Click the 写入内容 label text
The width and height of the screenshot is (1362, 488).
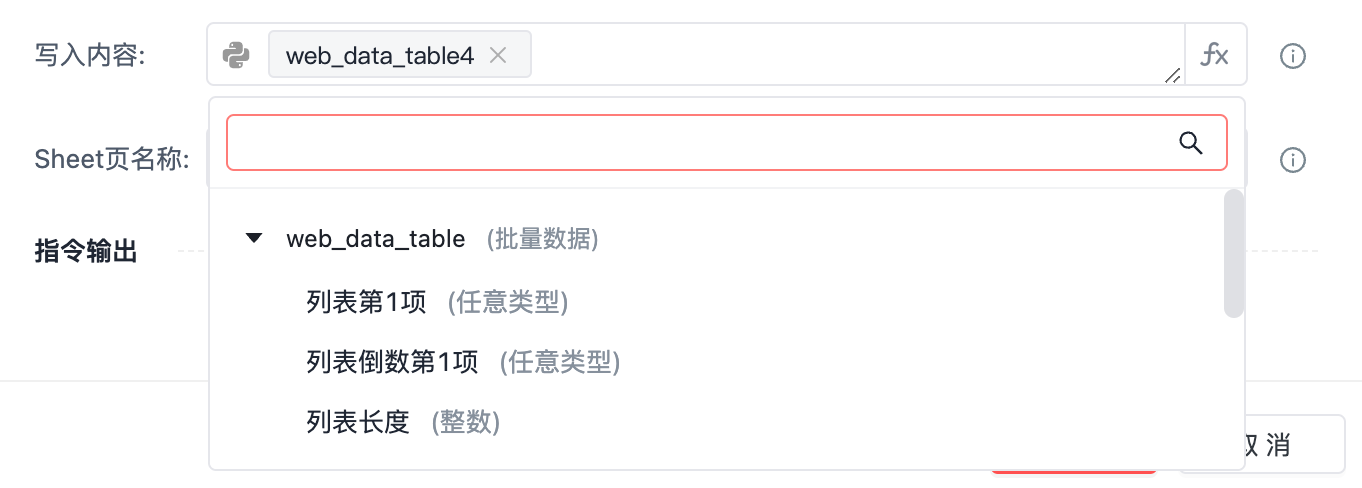pyautogui.click(x=90, y=56)
